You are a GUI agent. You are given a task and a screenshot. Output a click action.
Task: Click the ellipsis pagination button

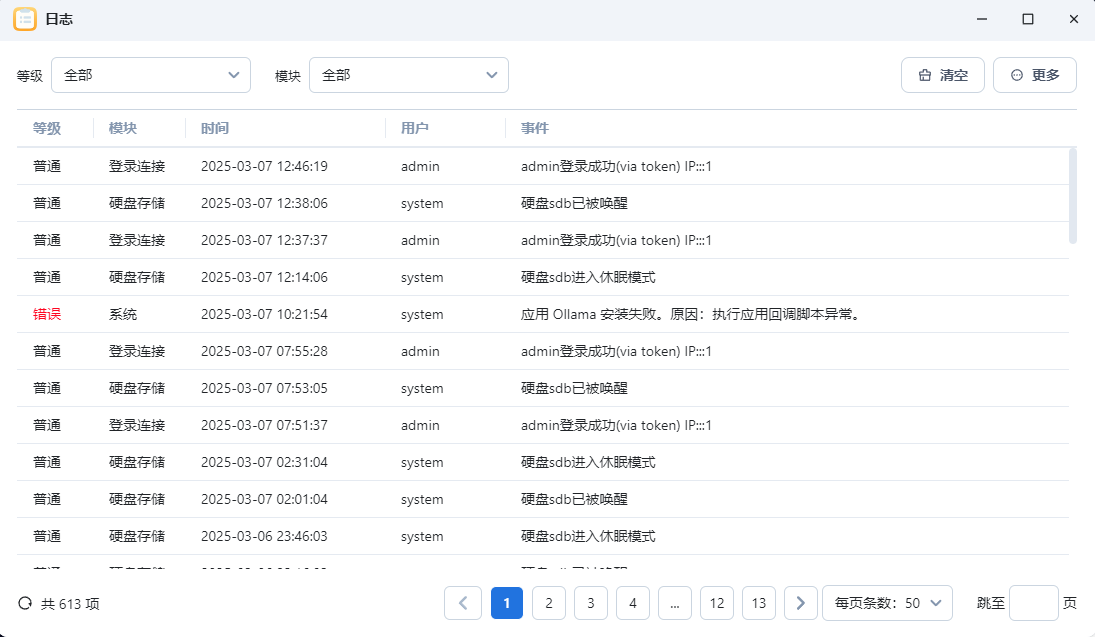[675, 603]
